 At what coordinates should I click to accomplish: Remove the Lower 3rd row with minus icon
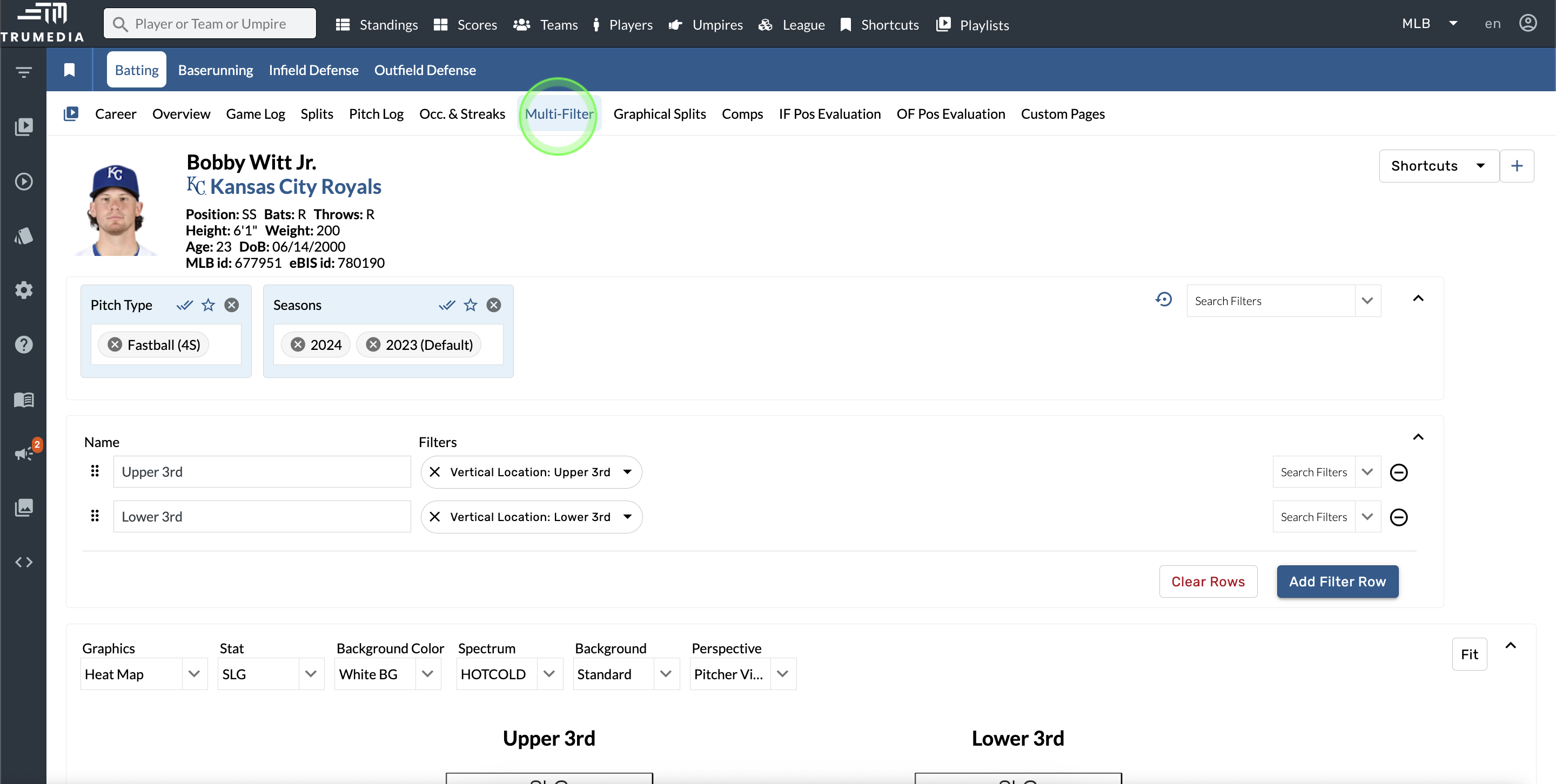(1398, 517)
